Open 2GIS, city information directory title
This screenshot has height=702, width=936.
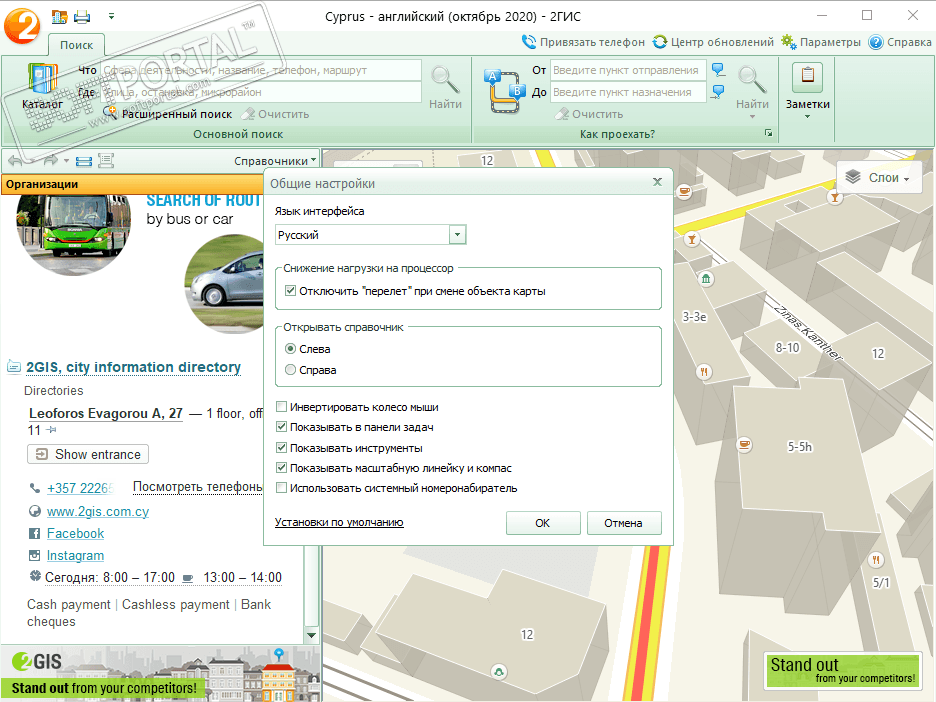pos(134,367)
